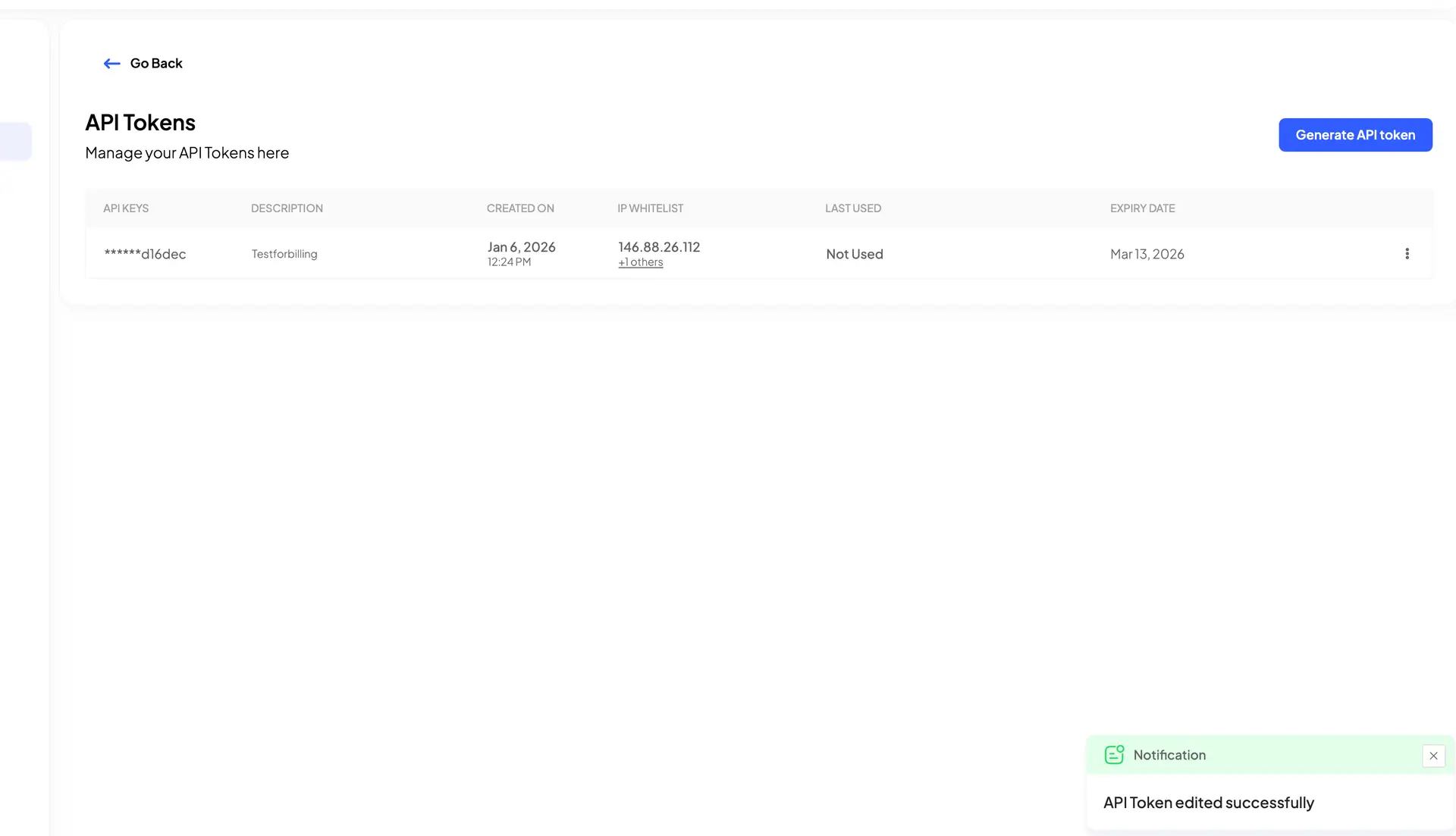The height and width of the screenshot is (836, 1456).
Task: Click the API KEYS column header
Action: (125, 208)
